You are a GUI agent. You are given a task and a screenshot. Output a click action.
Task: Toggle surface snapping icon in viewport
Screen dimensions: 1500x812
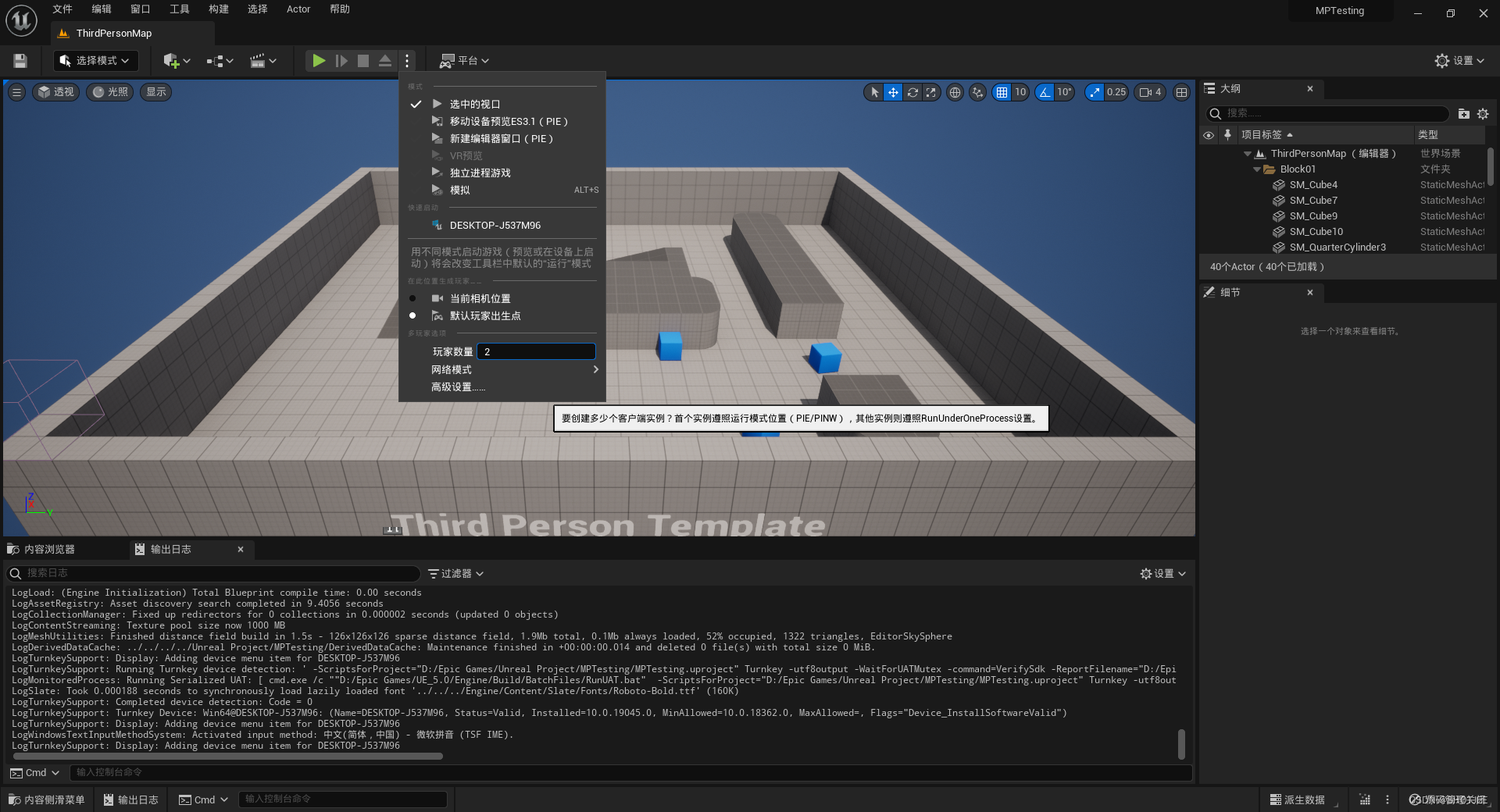coord(977,92)
